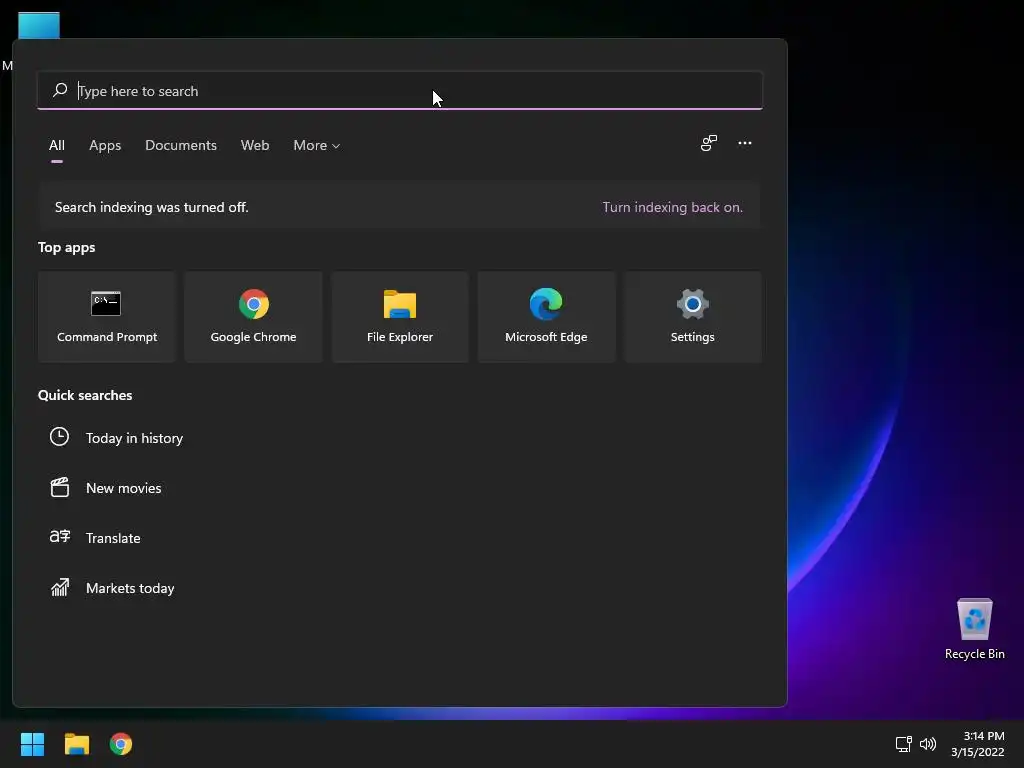Screen dimensions: 1024x768
Task: Select the Recycle Bin desktop icon
Action: 974,629
